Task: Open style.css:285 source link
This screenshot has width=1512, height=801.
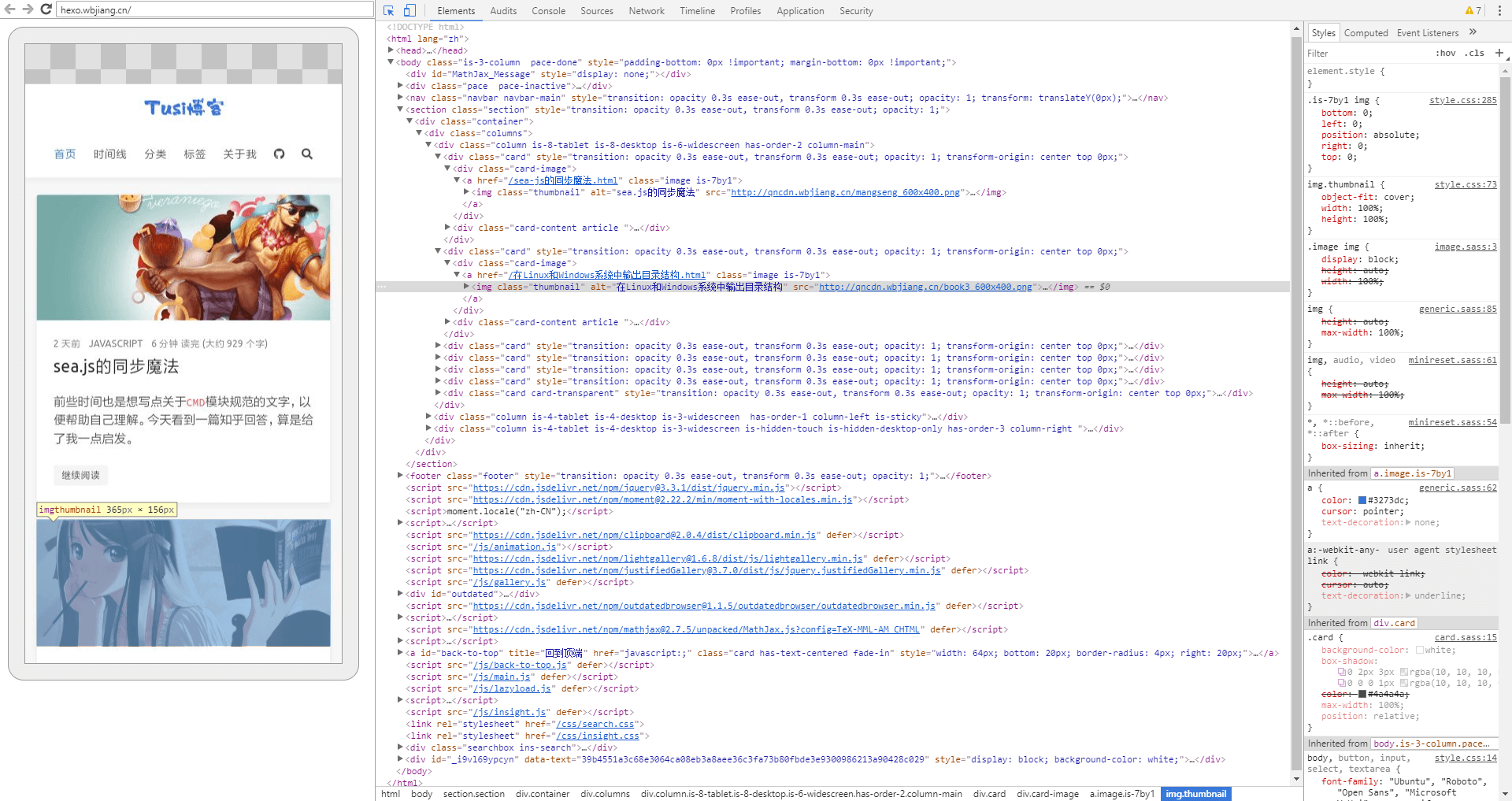Action: tap(1463, 101)
